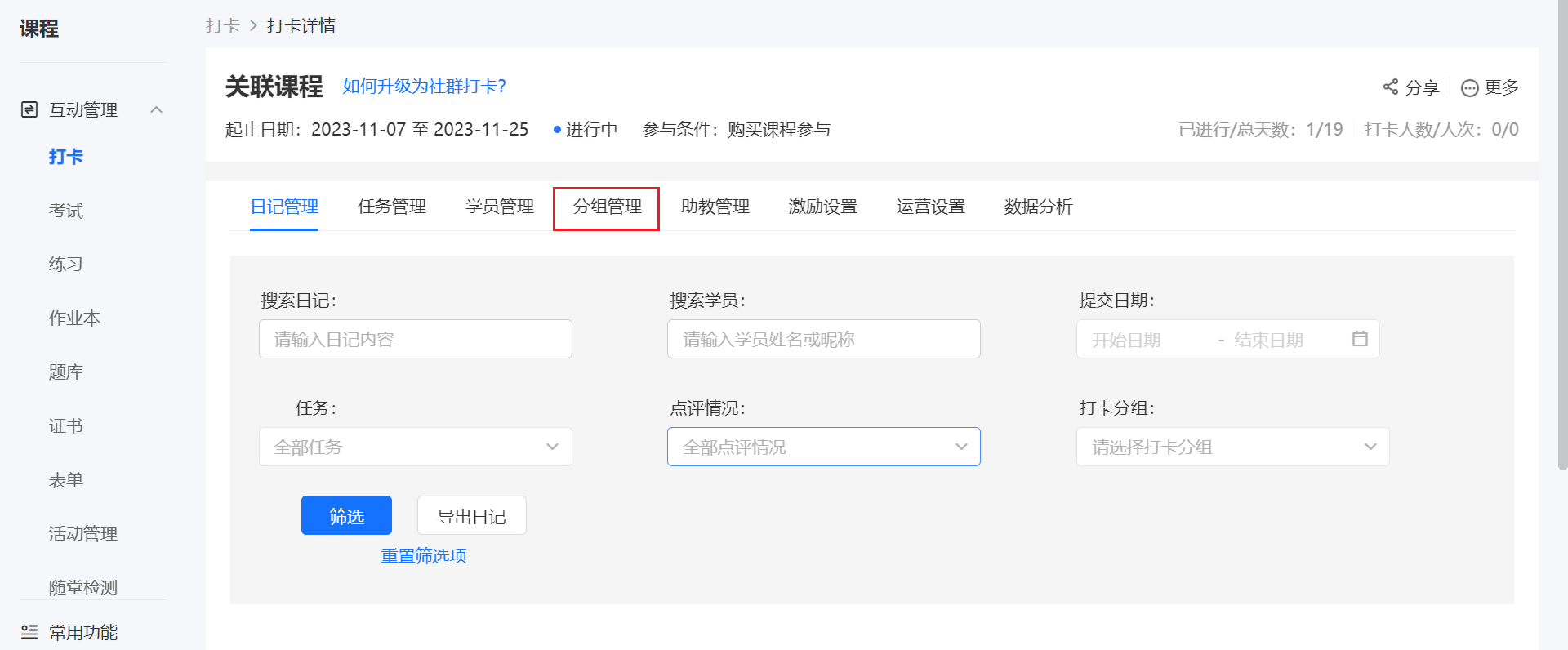Open the 全部点评情况 dropdown
Viewport: 1568px width, 650px height.
pyautogui.click(x=824, y=447)
